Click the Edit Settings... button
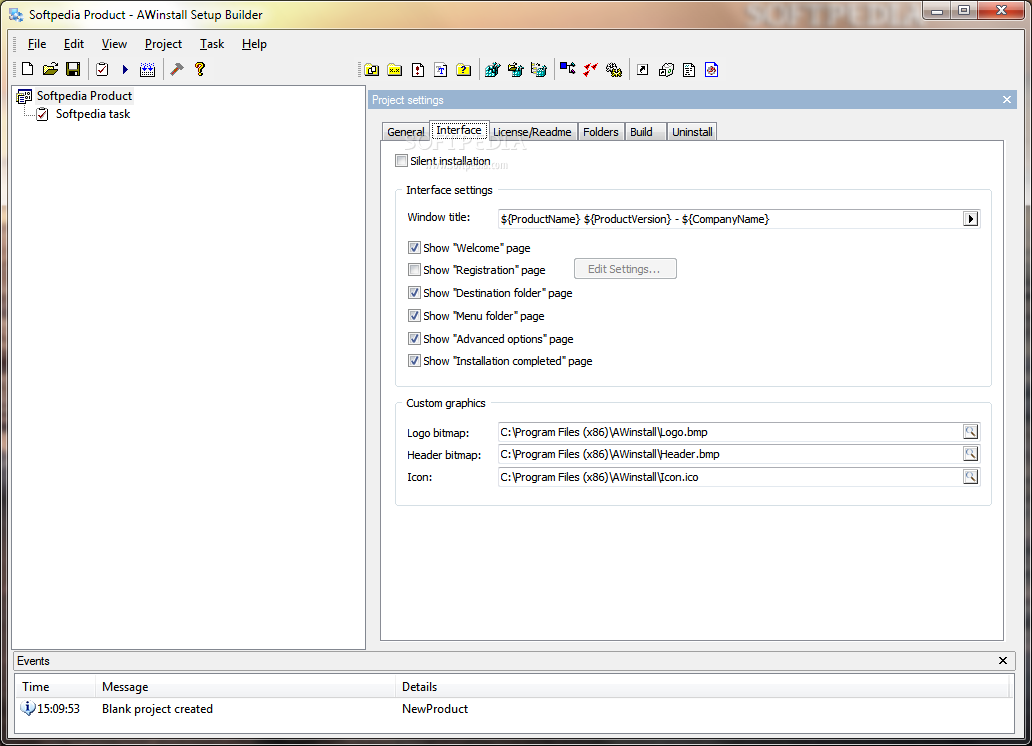The height and width of the screenshot is (746, 1032). pos(625,269)
